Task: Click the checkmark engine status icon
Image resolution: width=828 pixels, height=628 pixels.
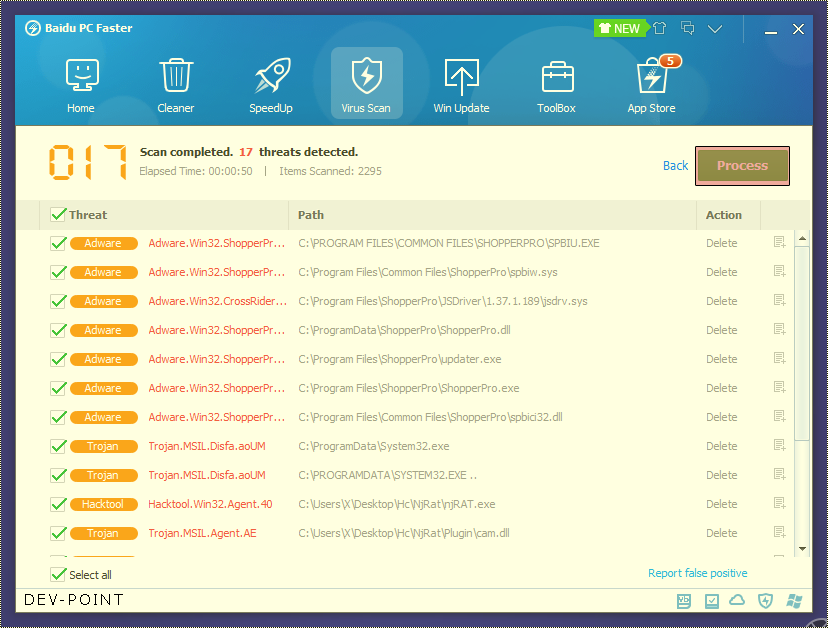Action: click(x=712, y=601)
